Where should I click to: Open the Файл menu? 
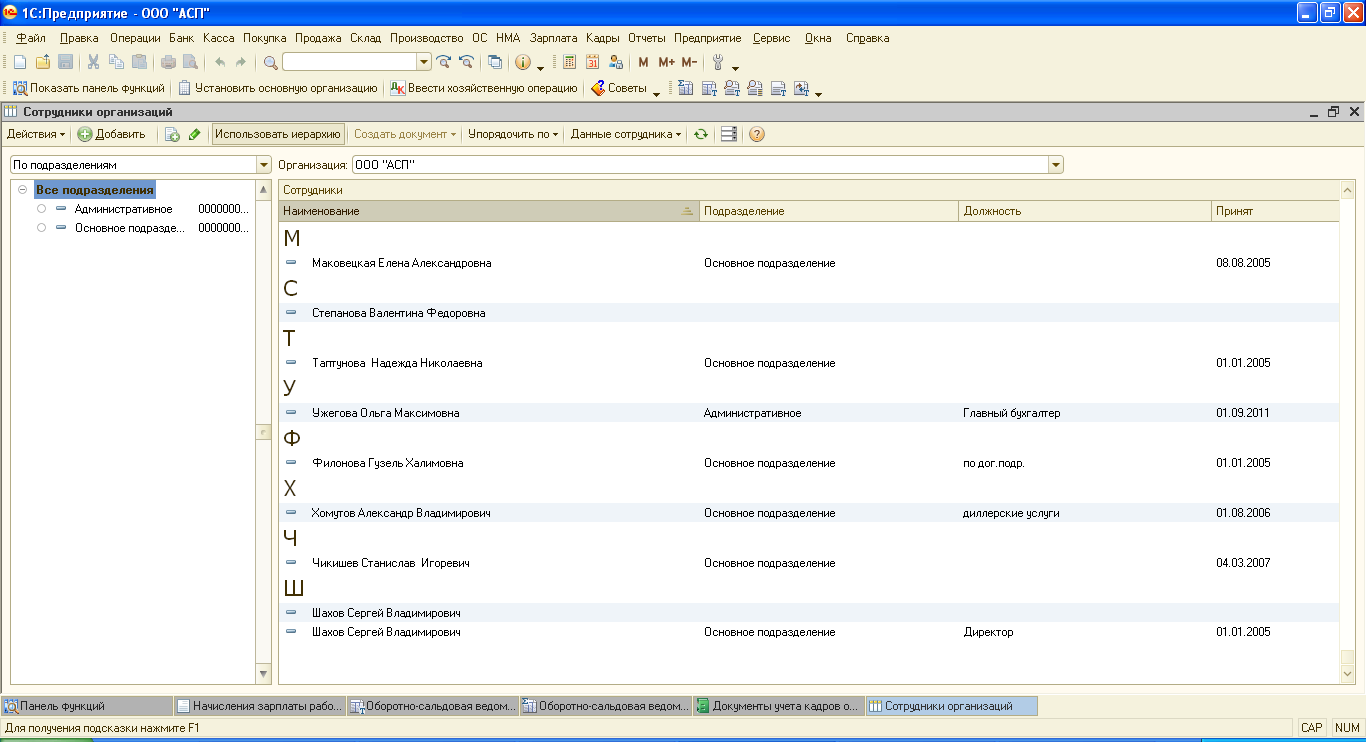(x=31, y=38)
